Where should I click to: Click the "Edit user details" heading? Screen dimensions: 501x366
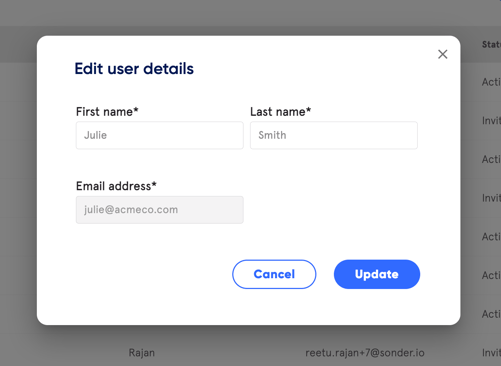point(134,69)
